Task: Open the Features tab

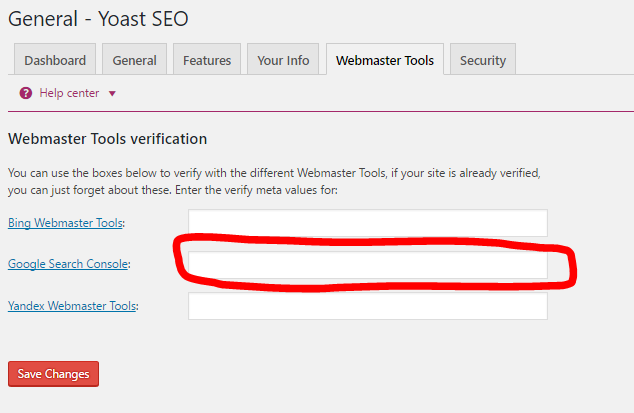Action: [207, 60]
